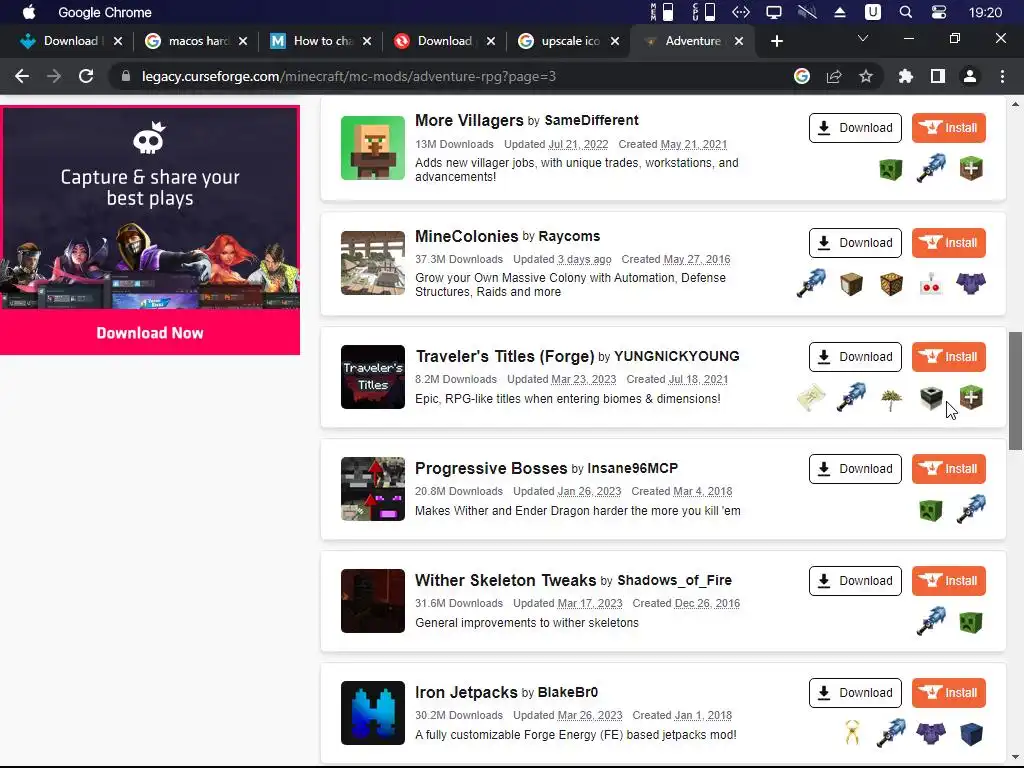Open the Progressive Bosses title link
Screen dimensions: 1024x768
pos(490,468)
